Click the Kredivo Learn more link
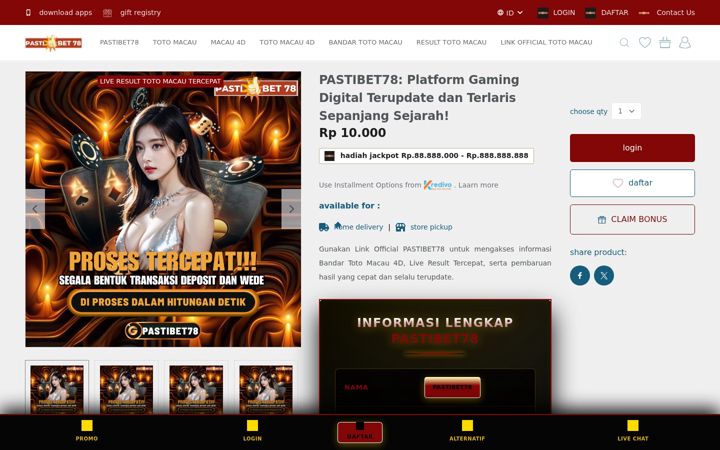Screen dimensions: 720x450 pyautogui.click(x=478, y=185)
